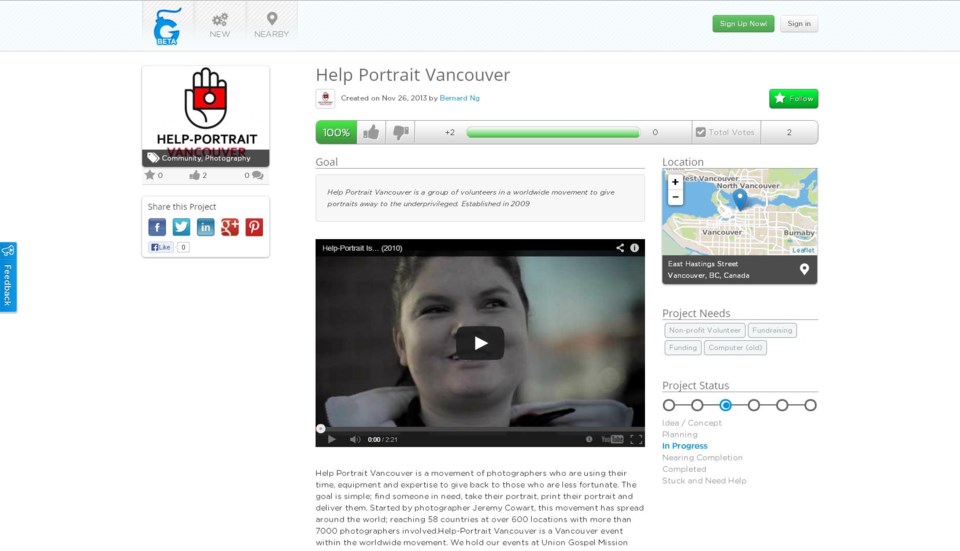960x551 pixels.
Task: Open the G Beta logo home
Action: pos(167,26)
